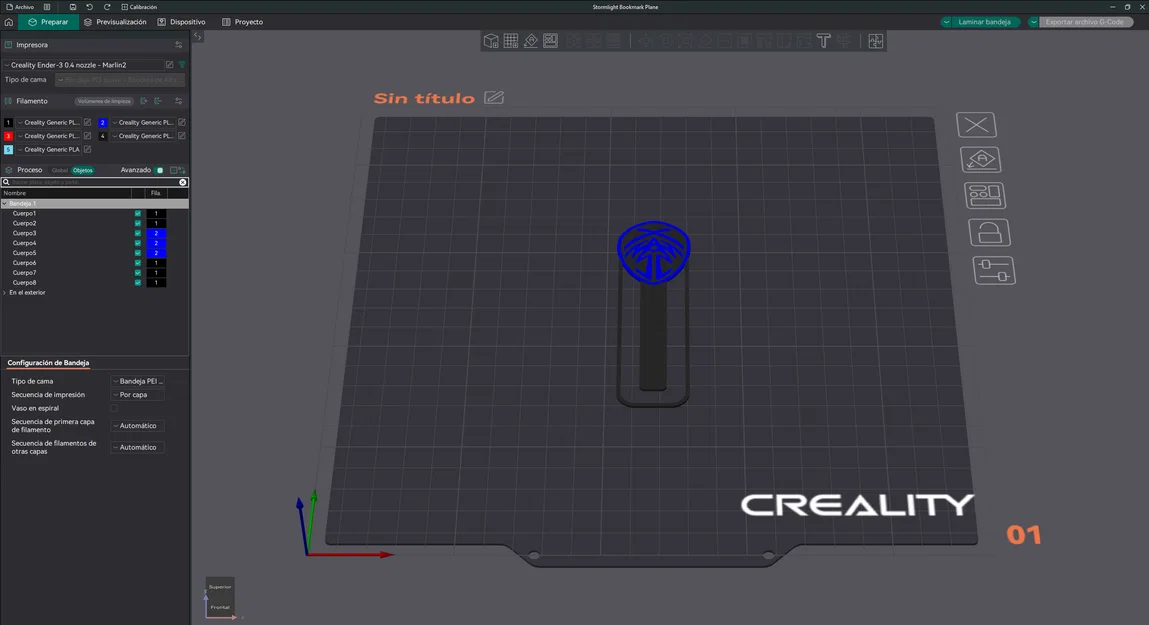1149x625 pixels.
Task: Switch the Proceso view to Global
Action: pos(59,170)
